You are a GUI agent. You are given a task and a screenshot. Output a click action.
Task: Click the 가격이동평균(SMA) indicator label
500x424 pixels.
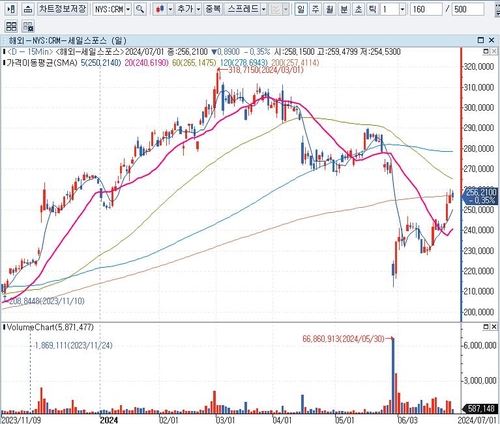[x=42, y=63]
